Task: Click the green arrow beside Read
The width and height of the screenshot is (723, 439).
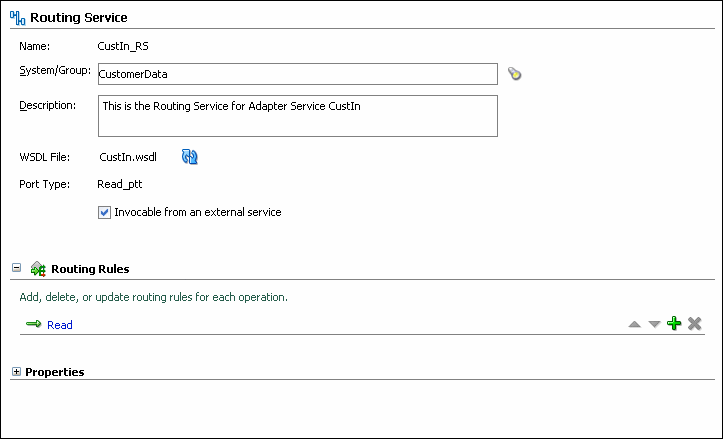Action: pyautogui.click(x=34, y=324)
